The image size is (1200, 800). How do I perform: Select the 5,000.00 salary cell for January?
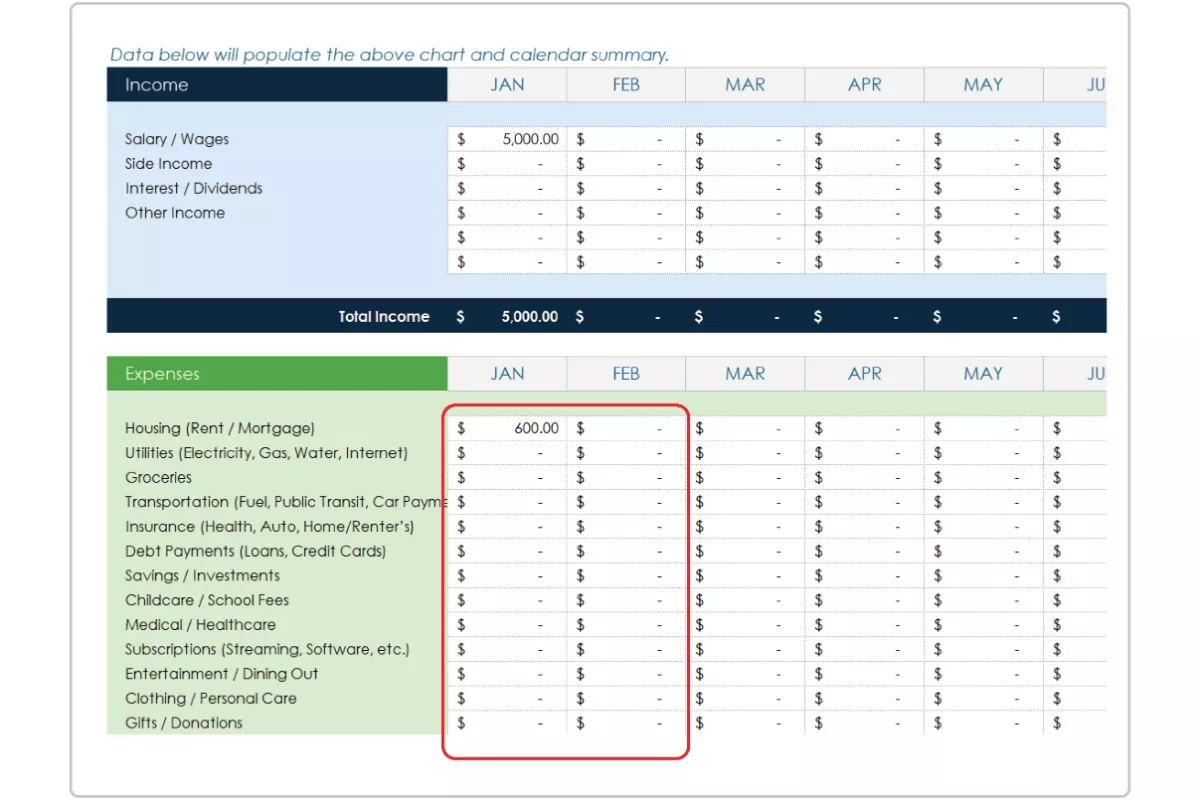click(505, 139)
